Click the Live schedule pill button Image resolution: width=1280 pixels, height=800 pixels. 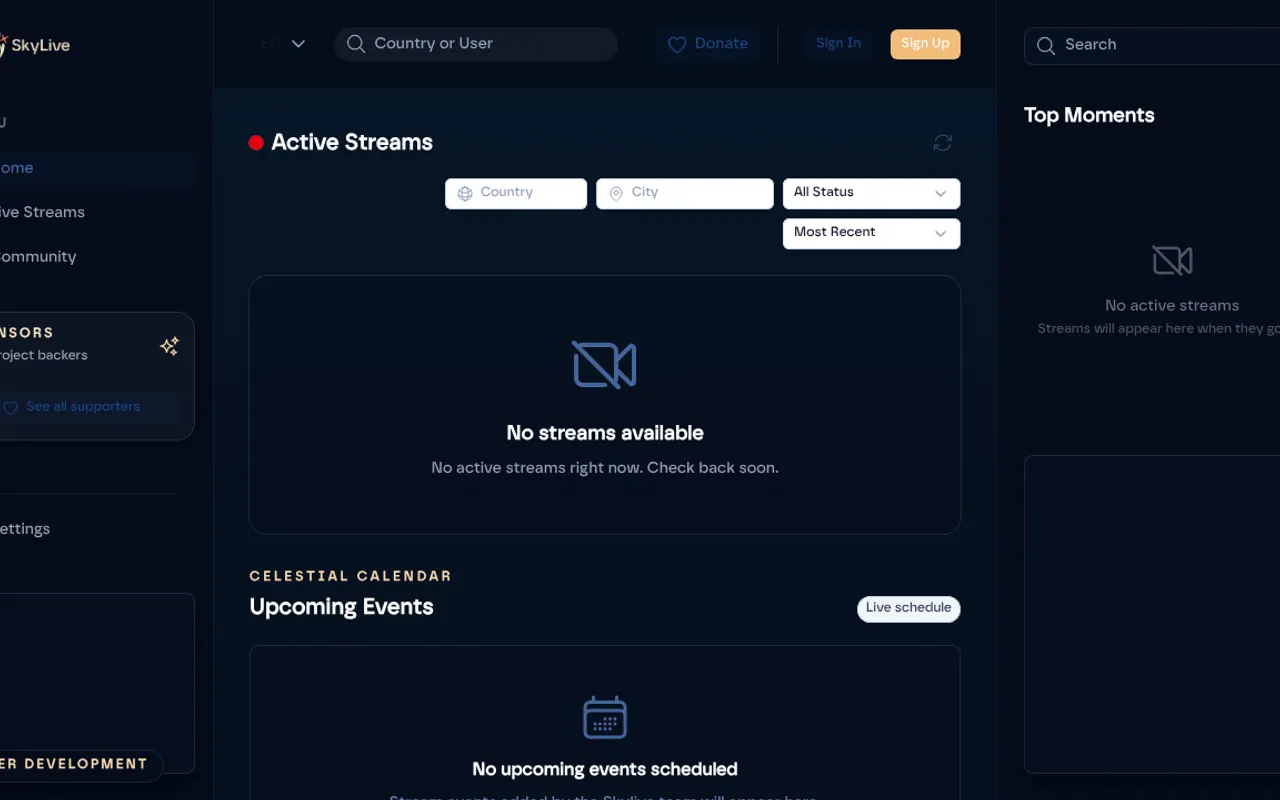pyautogui.click(x=908, y=609)
